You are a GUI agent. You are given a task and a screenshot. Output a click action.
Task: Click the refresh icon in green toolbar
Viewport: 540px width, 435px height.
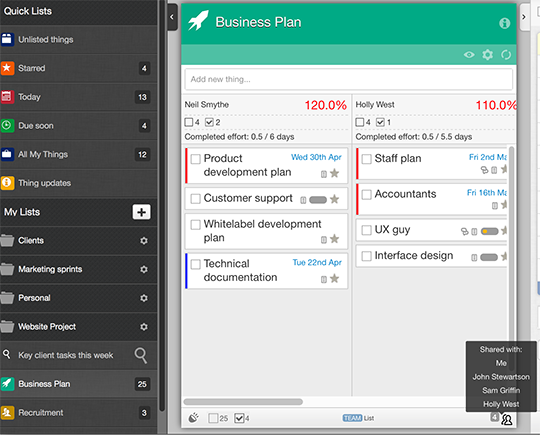coord(506,54)
